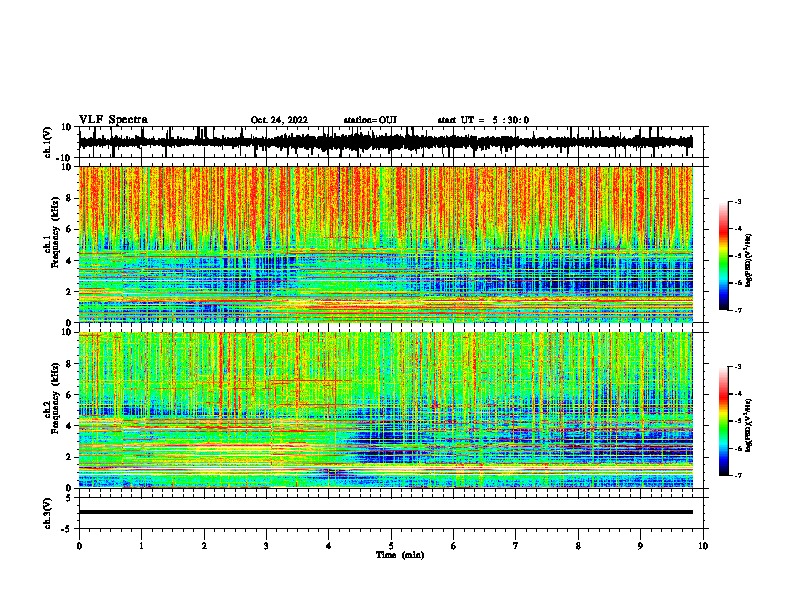Click the ch.2 spectrogram color scale bar
The height and width of the screenshot is (612, 792).
[723, 421]
